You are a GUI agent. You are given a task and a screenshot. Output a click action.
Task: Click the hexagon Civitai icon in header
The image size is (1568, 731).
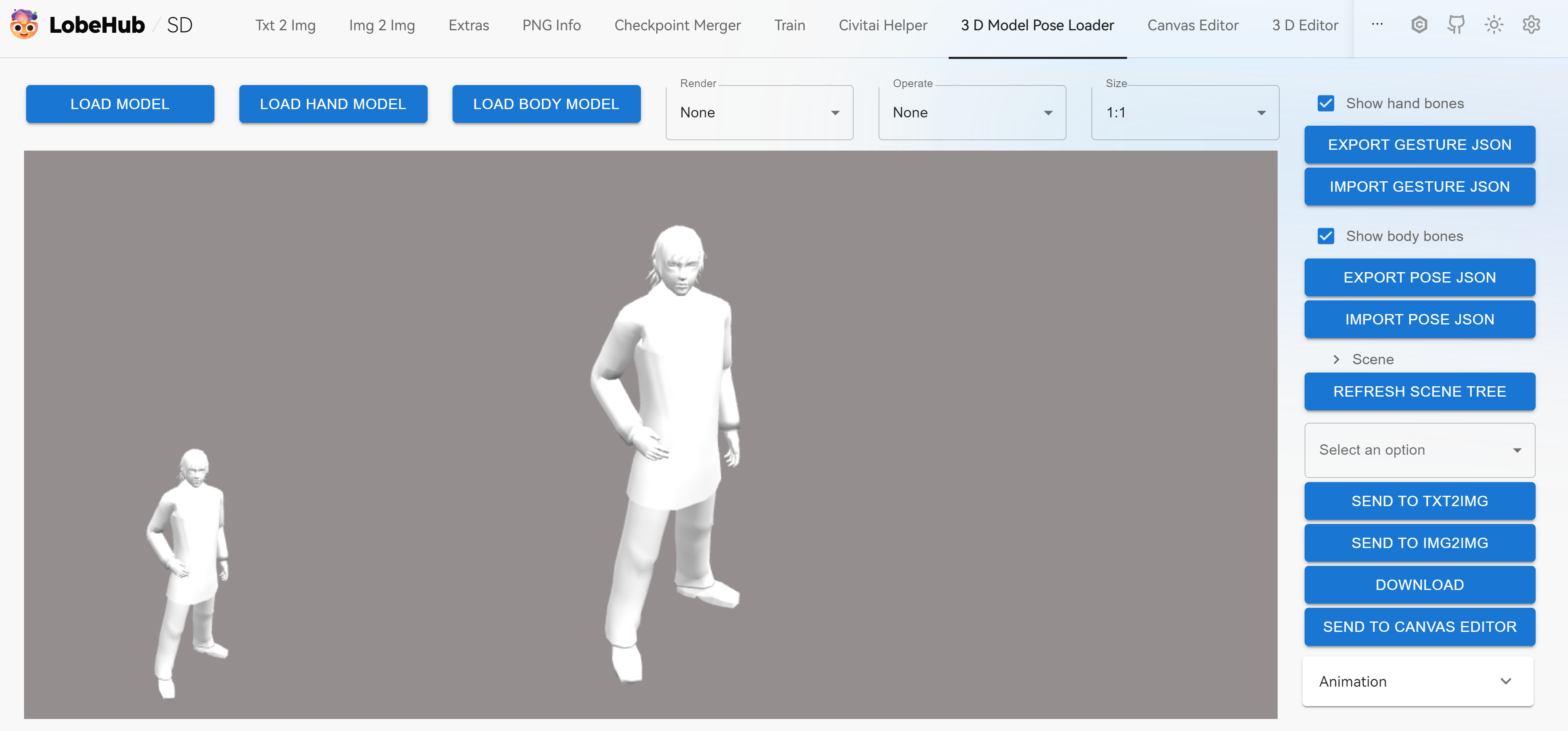pos(1419,24)
